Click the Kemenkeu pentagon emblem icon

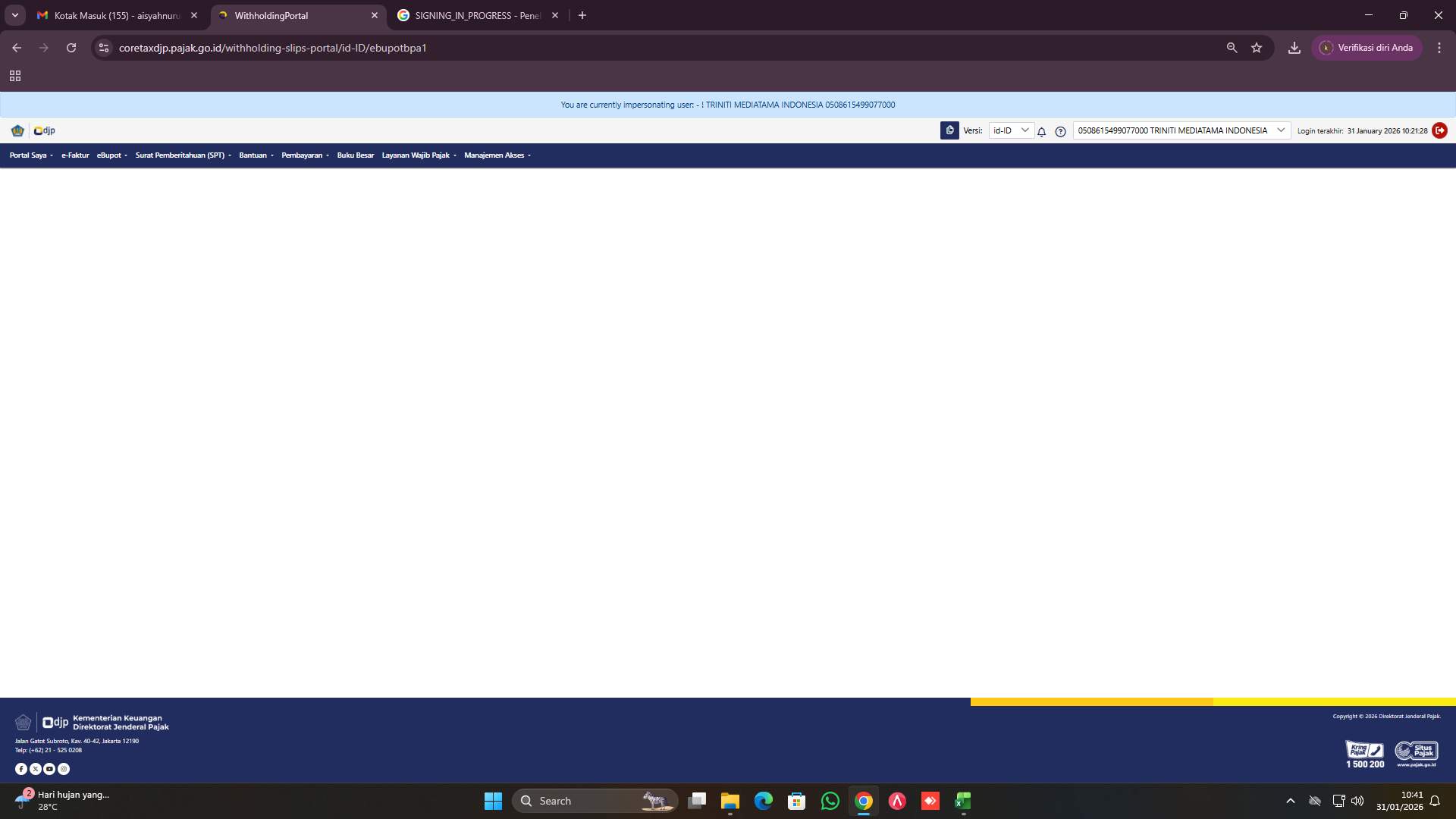click(x=17, y=130)
